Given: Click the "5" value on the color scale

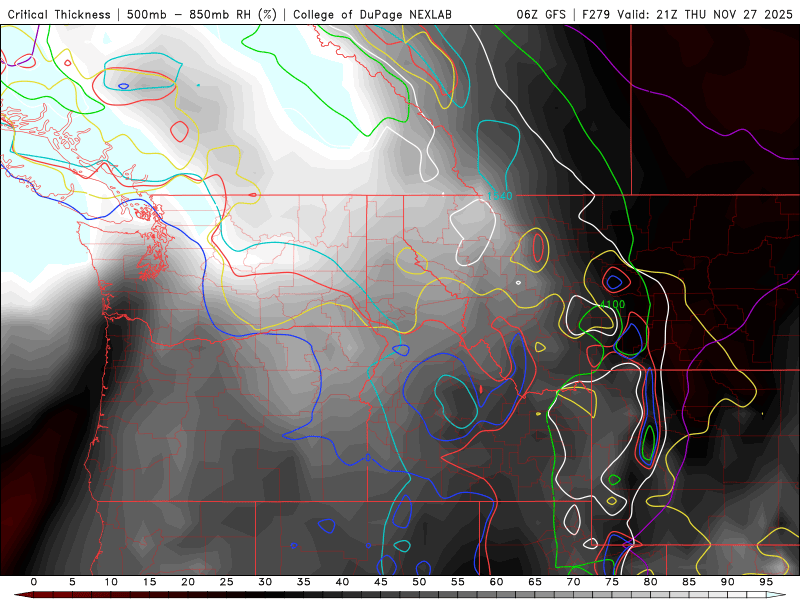Looking at the screenshot, I should (72, 582).
